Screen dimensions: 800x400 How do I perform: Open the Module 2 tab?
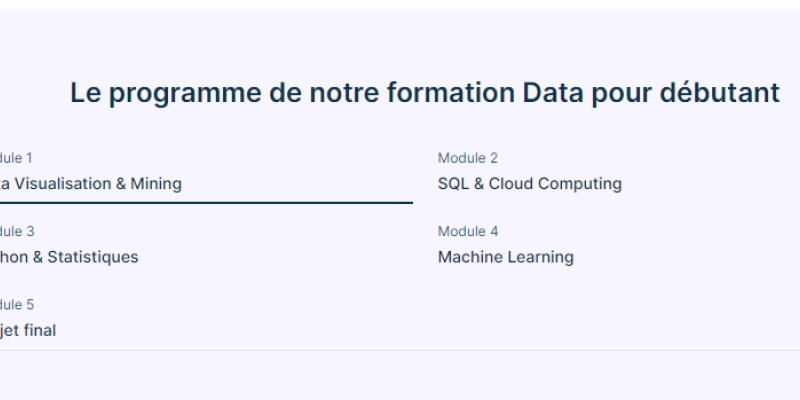click(467, 158)
